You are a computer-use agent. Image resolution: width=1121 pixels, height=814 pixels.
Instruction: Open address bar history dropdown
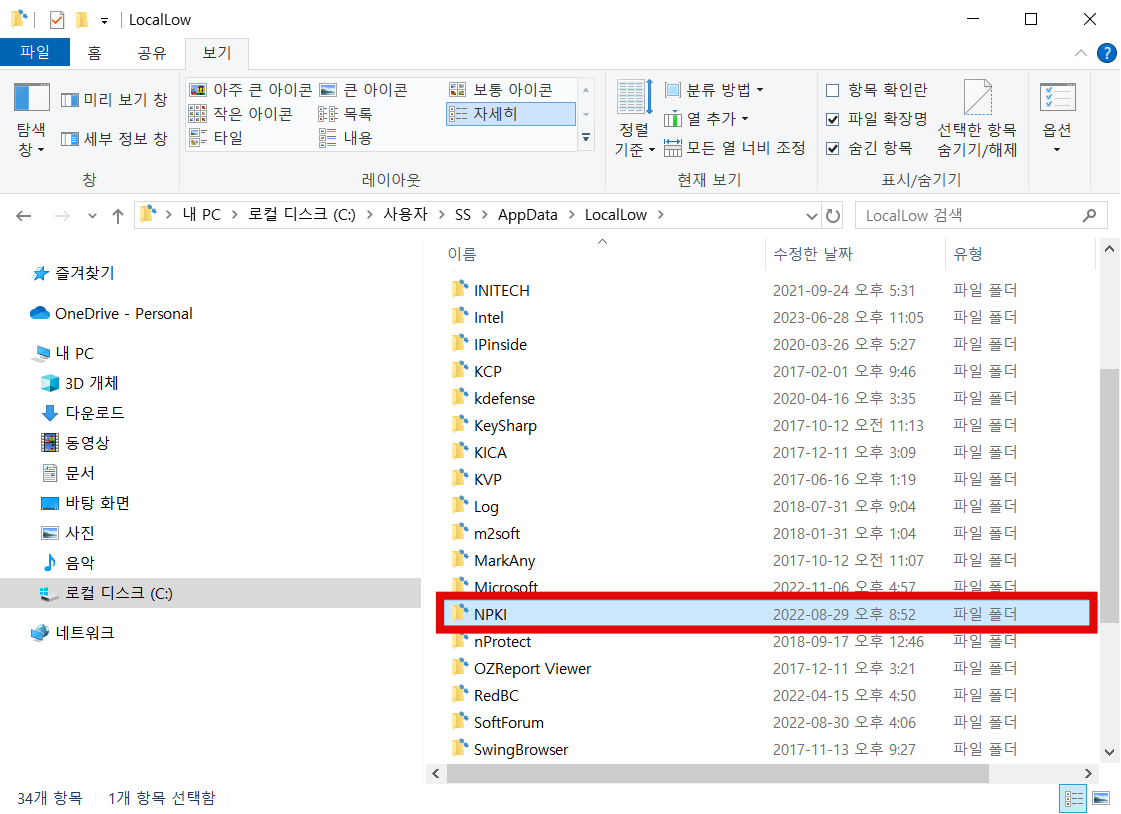[811, 215]
